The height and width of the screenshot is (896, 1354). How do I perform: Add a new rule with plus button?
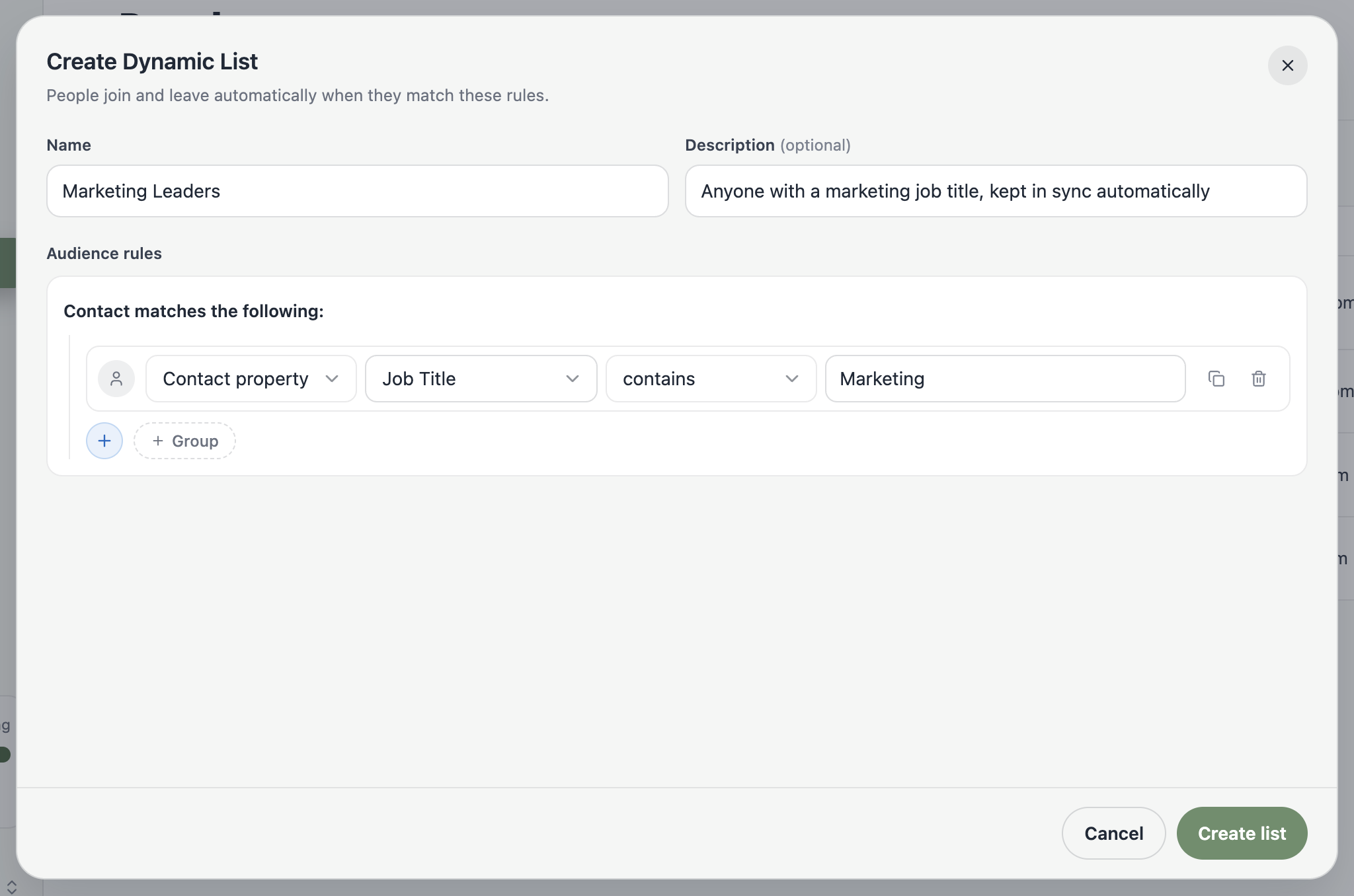click(104, 441)
